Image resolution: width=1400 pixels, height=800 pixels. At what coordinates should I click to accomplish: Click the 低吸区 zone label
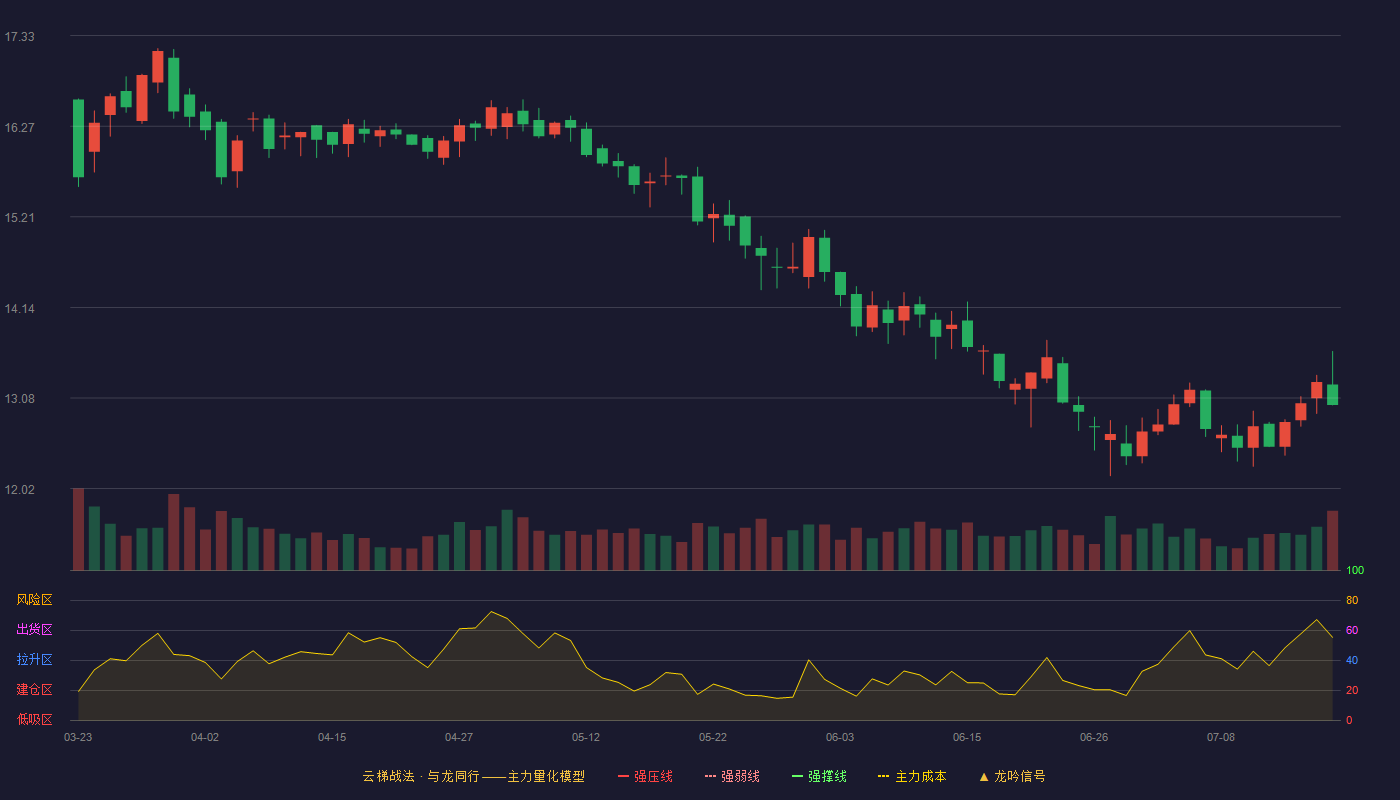[x=34, y=719]
